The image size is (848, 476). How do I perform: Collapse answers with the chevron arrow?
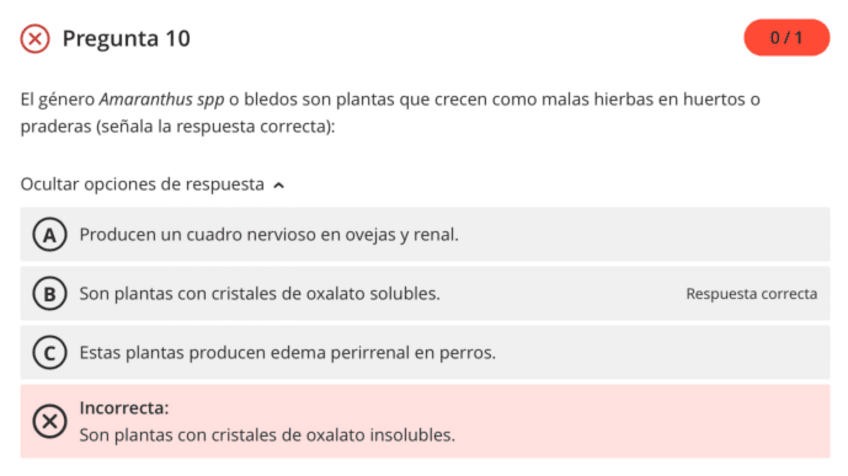coord(279,185)
